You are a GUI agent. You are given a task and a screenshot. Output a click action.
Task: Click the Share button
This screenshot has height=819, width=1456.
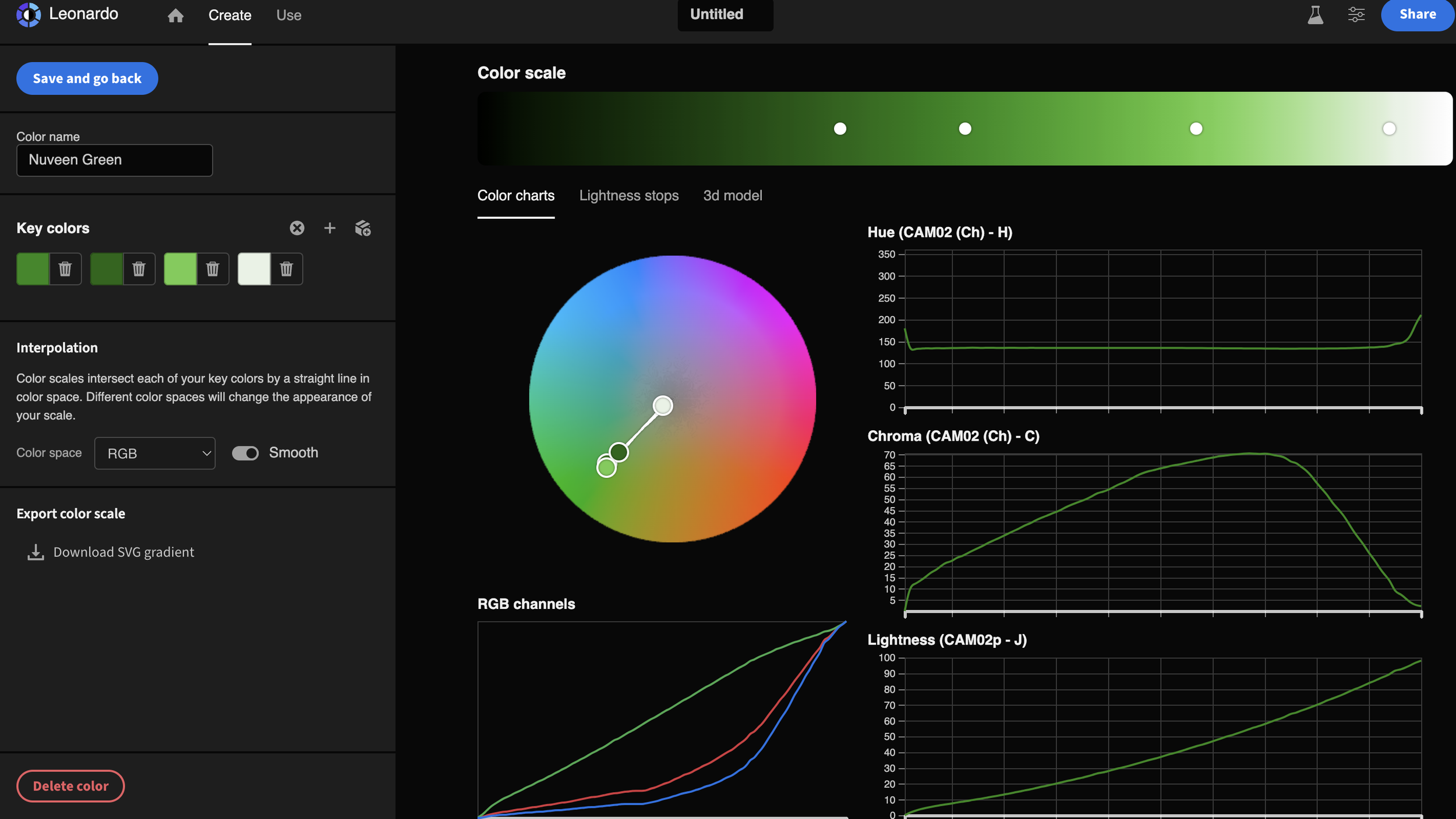coord(1418,15)
